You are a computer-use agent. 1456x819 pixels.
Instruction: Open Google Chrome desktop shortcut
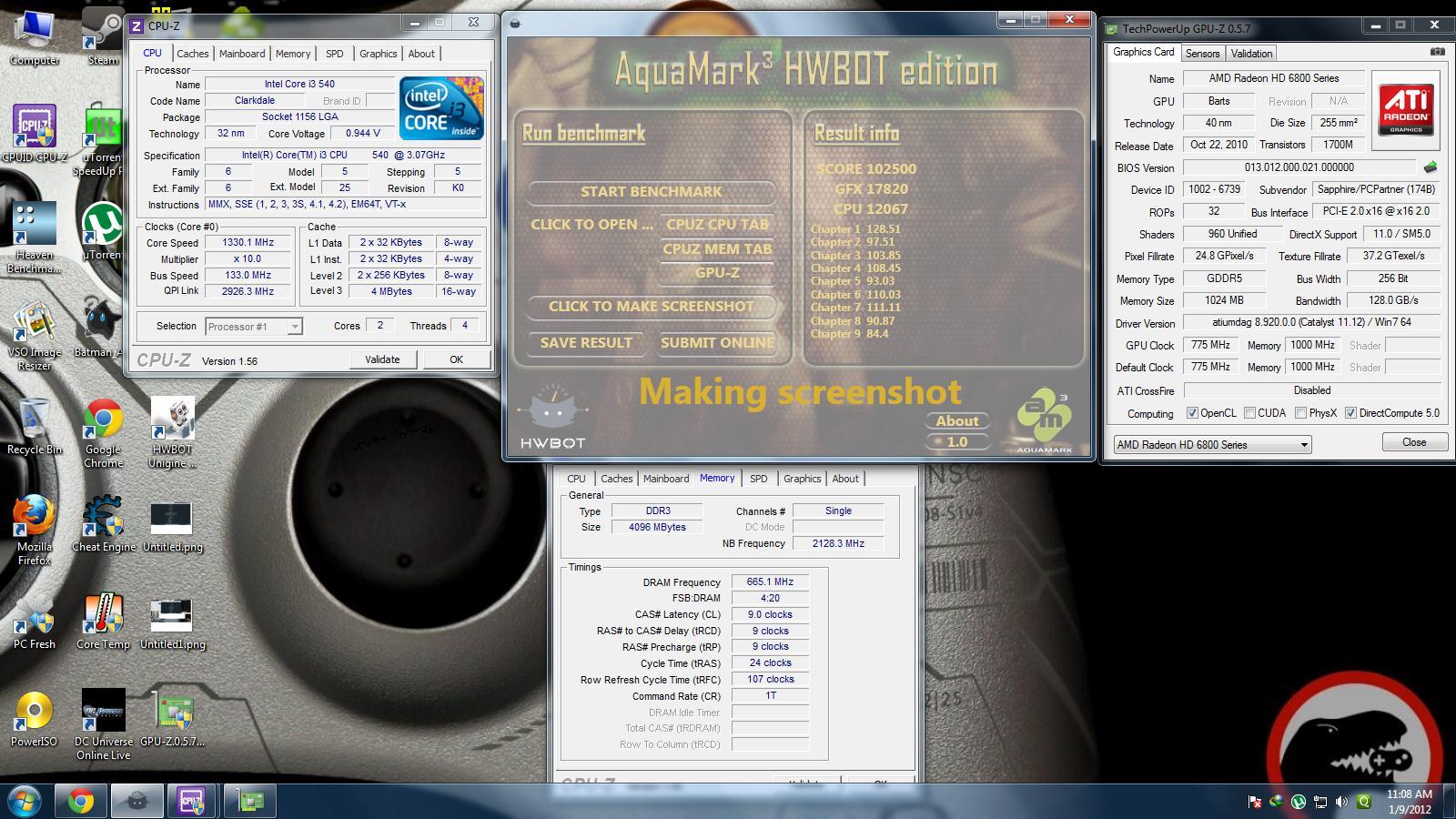103,434
